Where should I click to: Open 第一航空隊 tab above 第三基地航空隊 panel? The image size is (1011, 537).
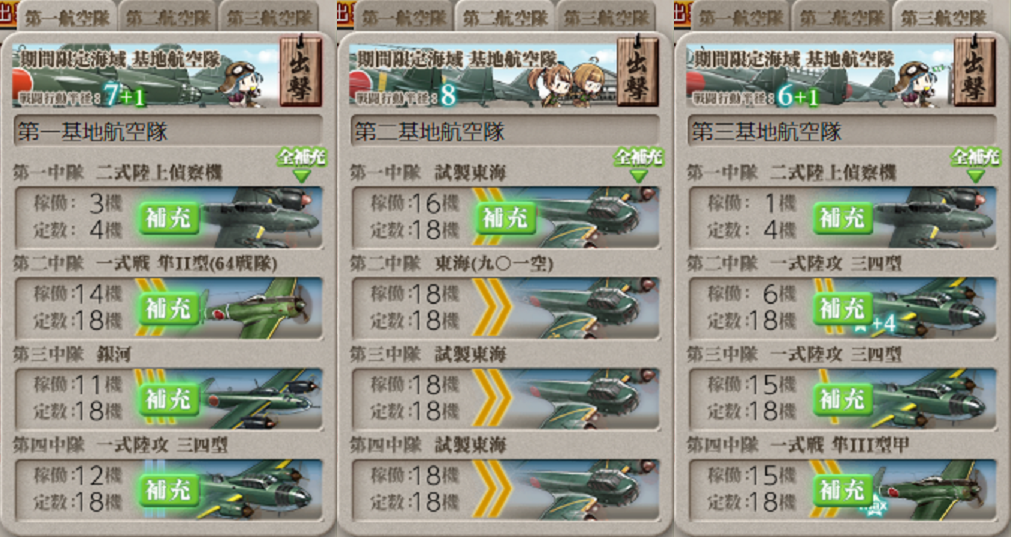coord(741,16)
